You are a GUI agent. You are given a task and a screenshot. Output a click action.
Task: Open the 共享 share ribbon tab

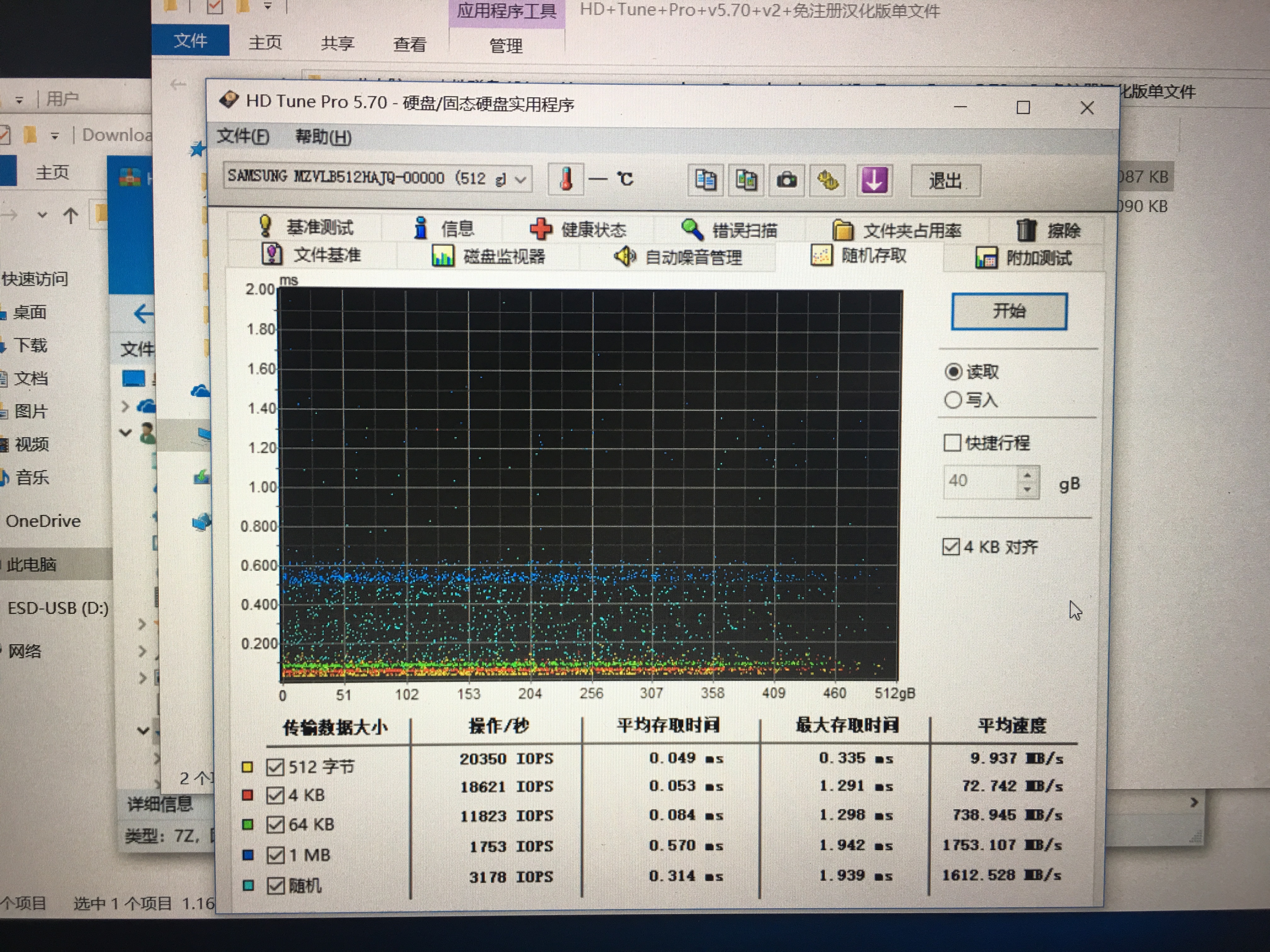click(x=338, y=43)
